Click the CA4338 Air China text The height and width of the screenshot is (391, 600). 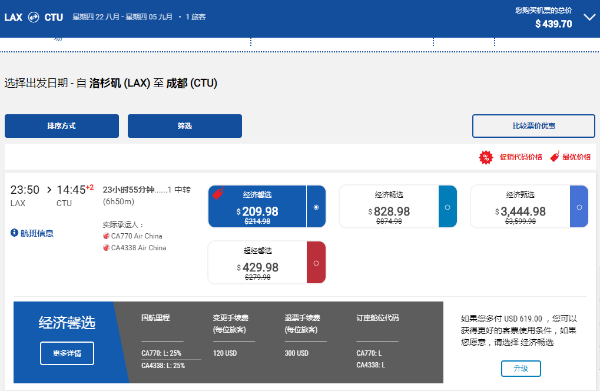point(139,248)
